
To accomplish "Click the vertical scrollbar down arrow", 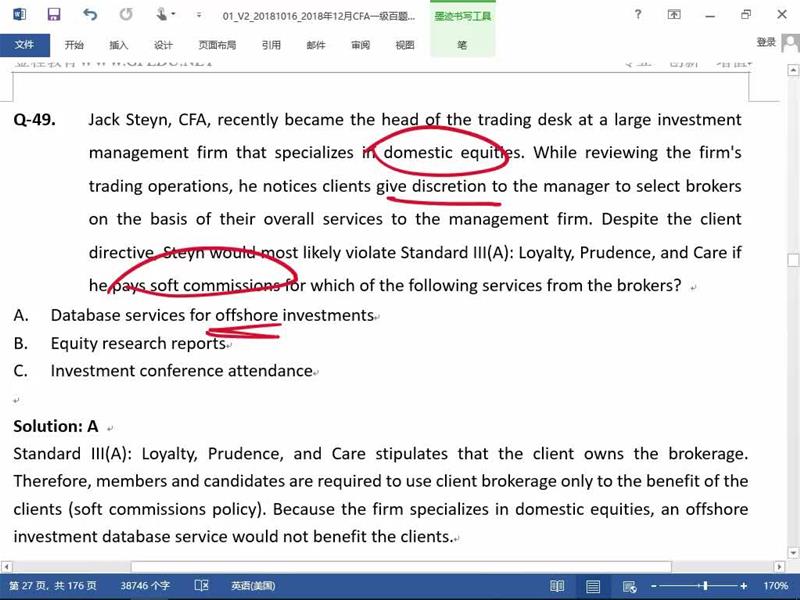I will click(x=793, y=552).
